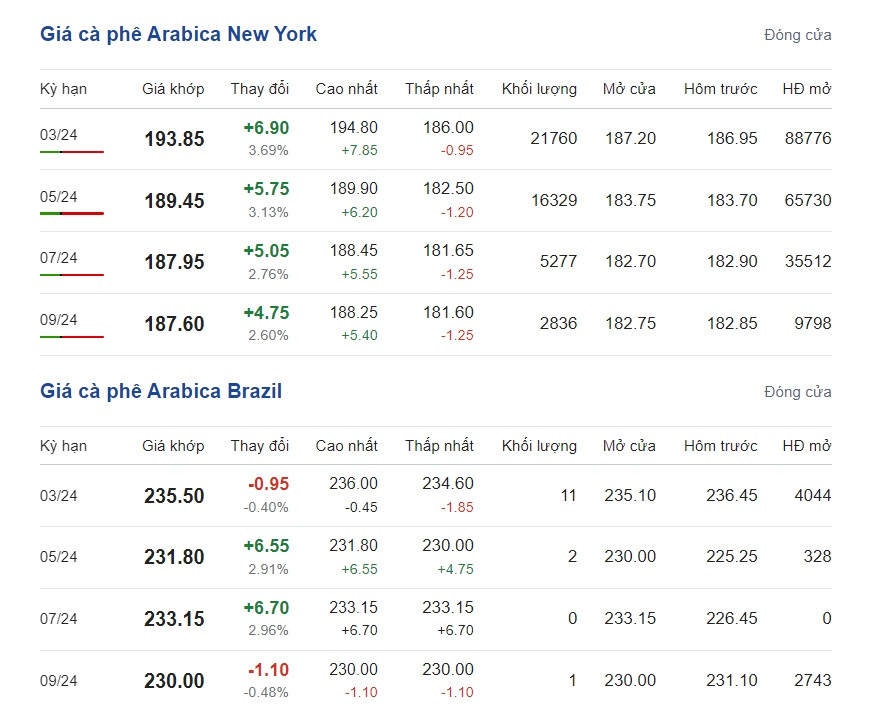Click the 07/24 New York range bar

click(x=72, y=275)
